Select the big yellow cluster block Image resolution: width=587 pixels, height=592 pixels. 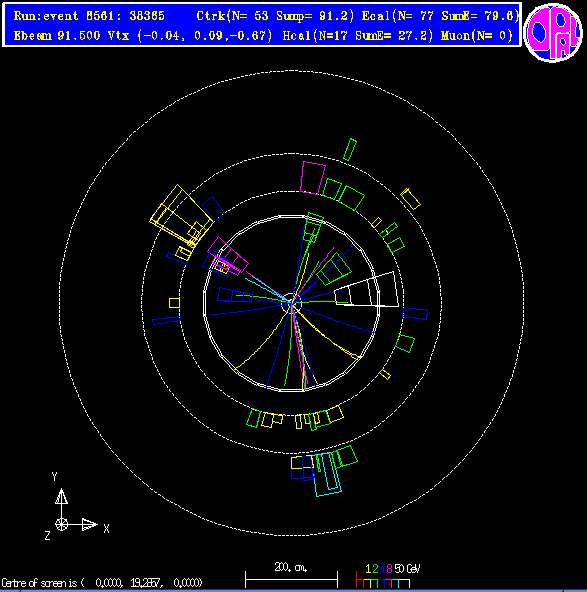182,213
